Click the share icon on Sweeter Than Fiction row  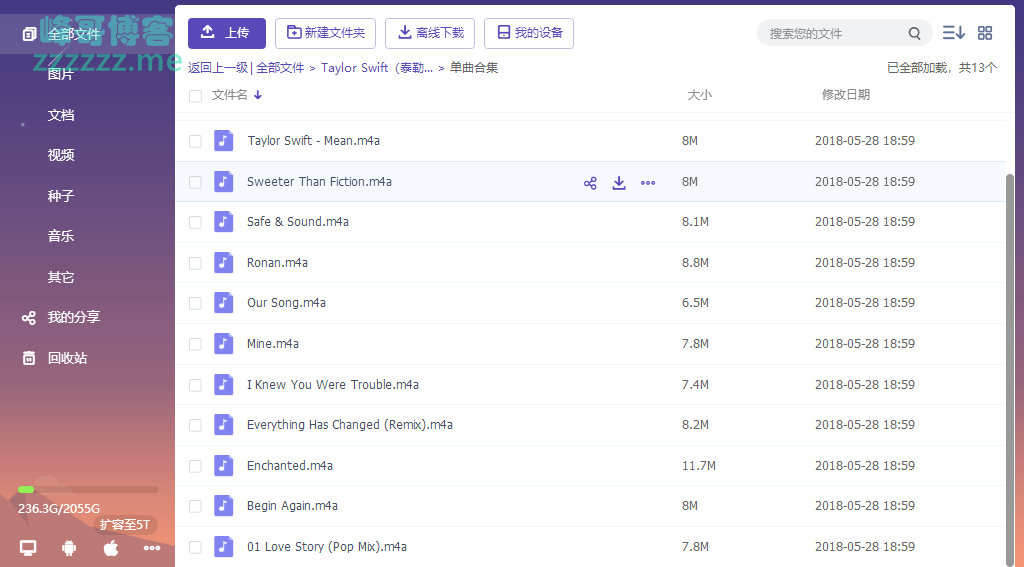tap(590, 183)
